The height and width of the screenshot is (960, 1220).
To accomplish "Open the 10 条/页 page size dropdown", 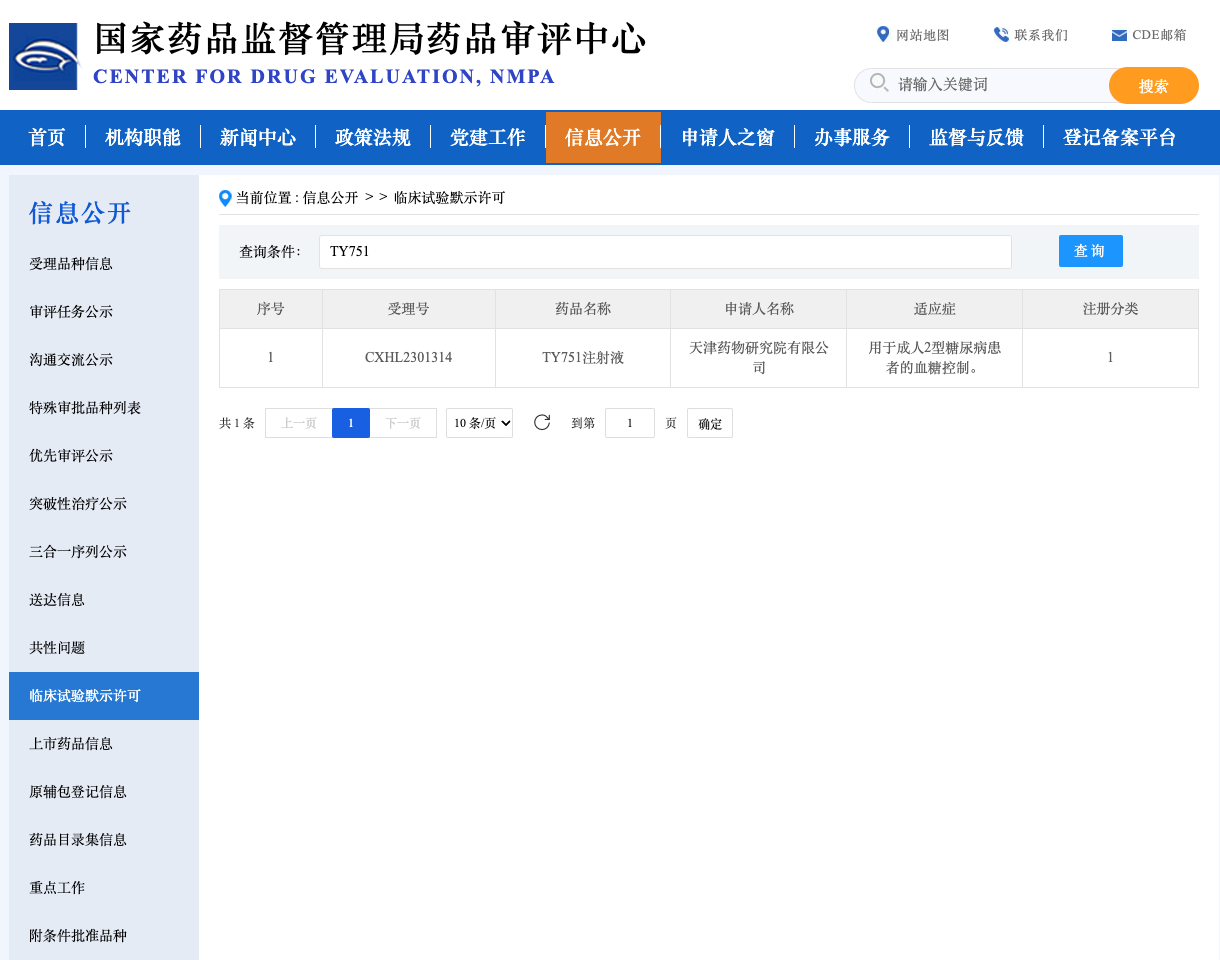I will 479,423.
